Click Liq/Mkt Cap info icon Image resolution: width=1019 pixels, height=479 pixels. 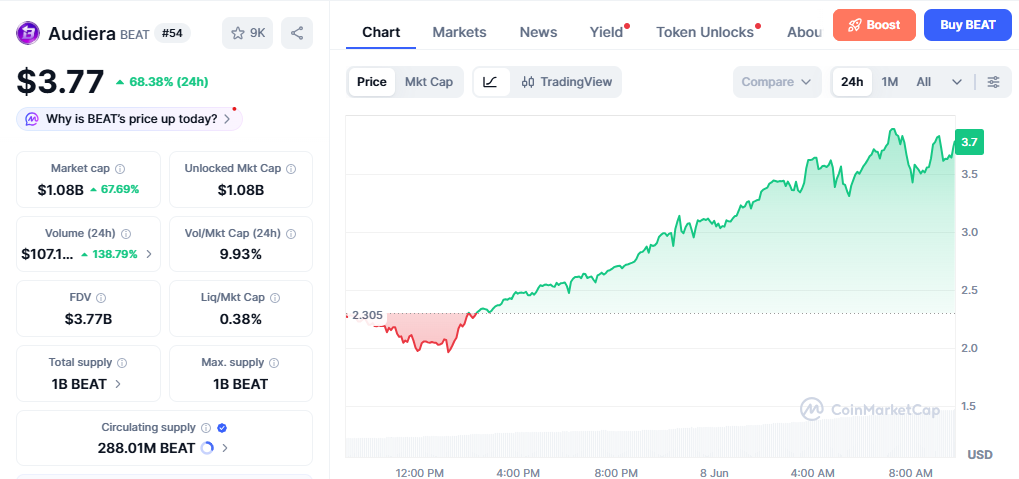275,298
